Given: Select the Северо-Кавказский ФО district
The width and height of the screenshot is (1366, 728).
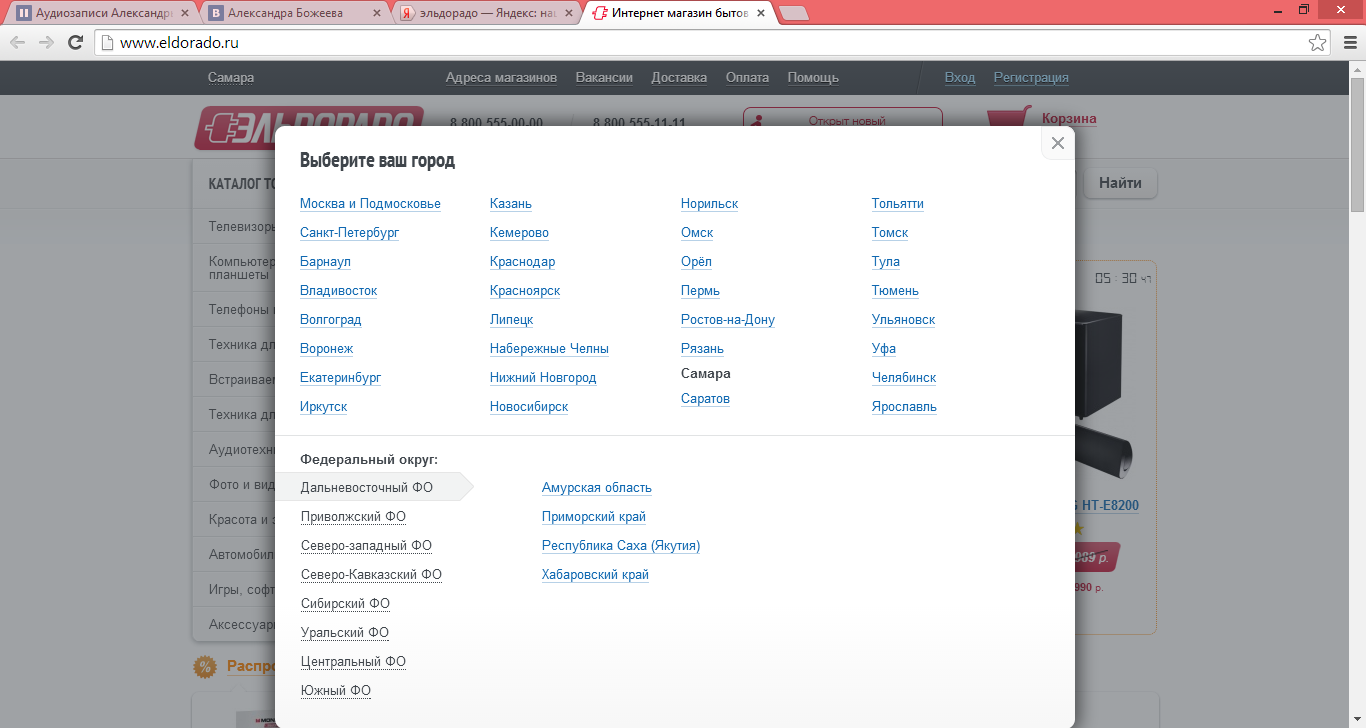Looking at the screenshot, I should point(371,575).
